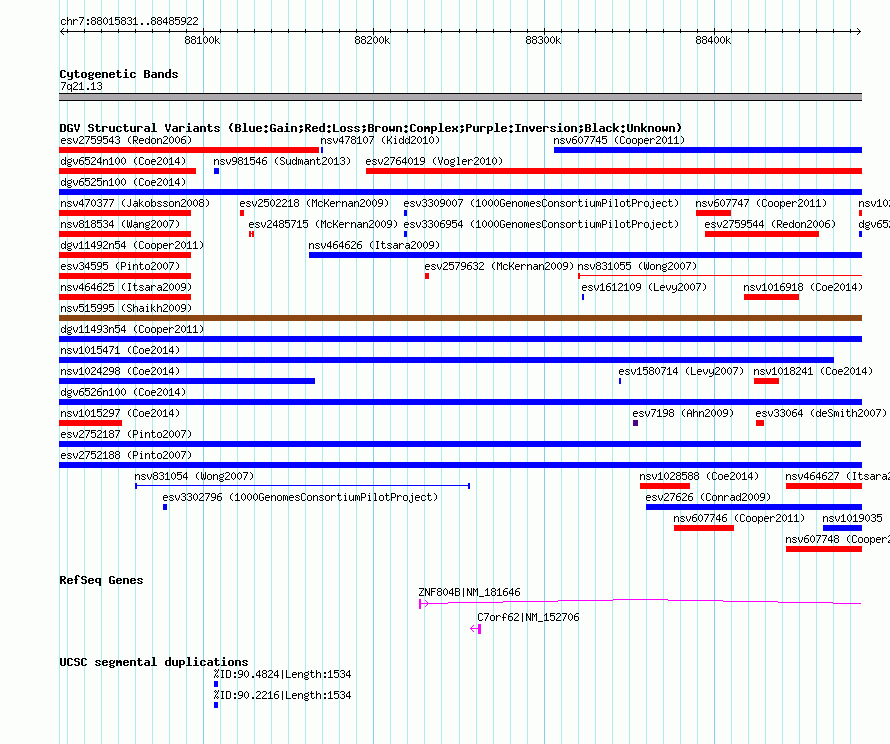Click dgv11493n54 (Cooper2011) label
The image size is (890, 744).
(132, 329)
